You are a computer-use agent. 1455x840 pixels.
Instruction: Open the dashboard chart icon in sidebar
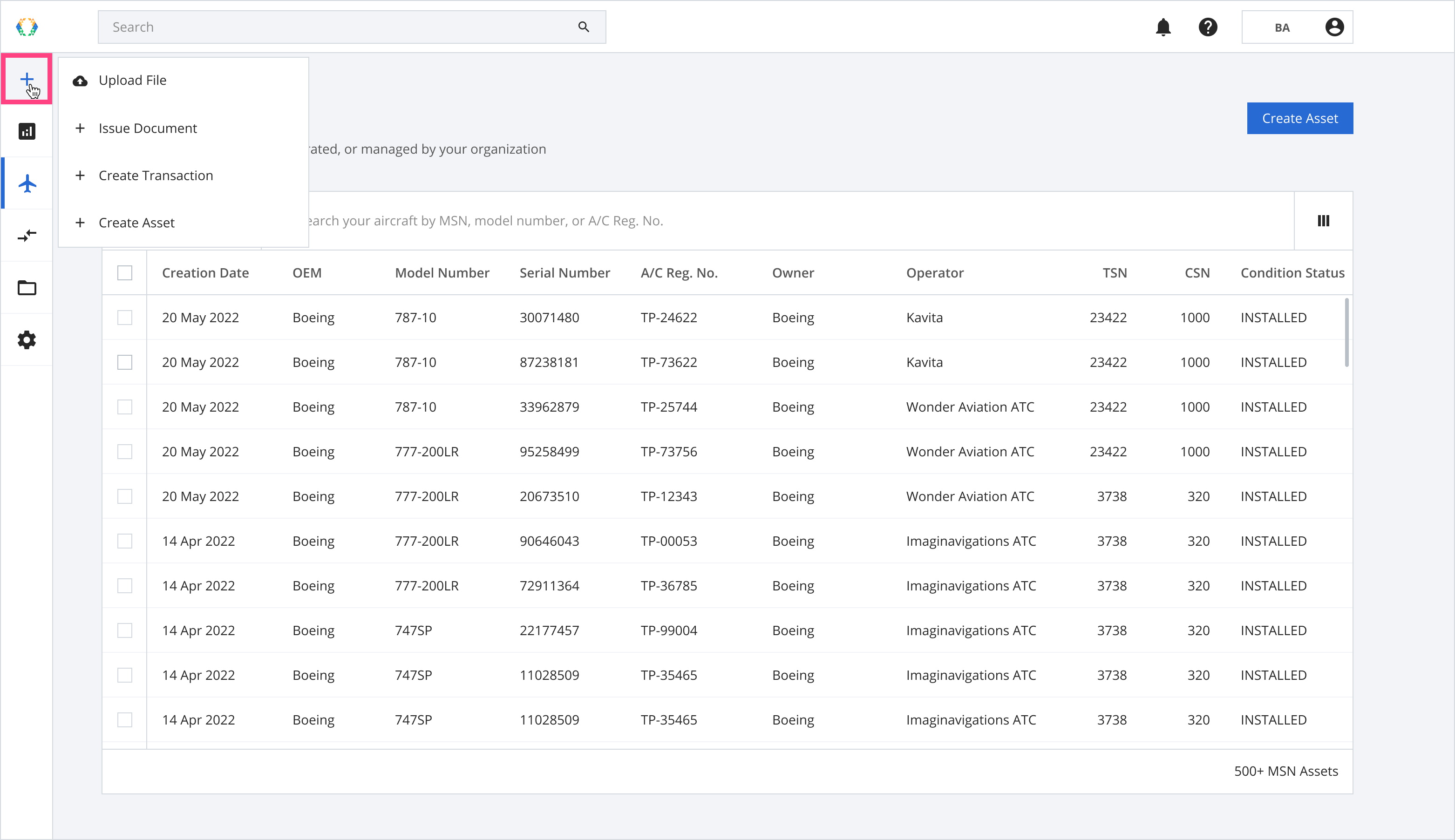27,131
